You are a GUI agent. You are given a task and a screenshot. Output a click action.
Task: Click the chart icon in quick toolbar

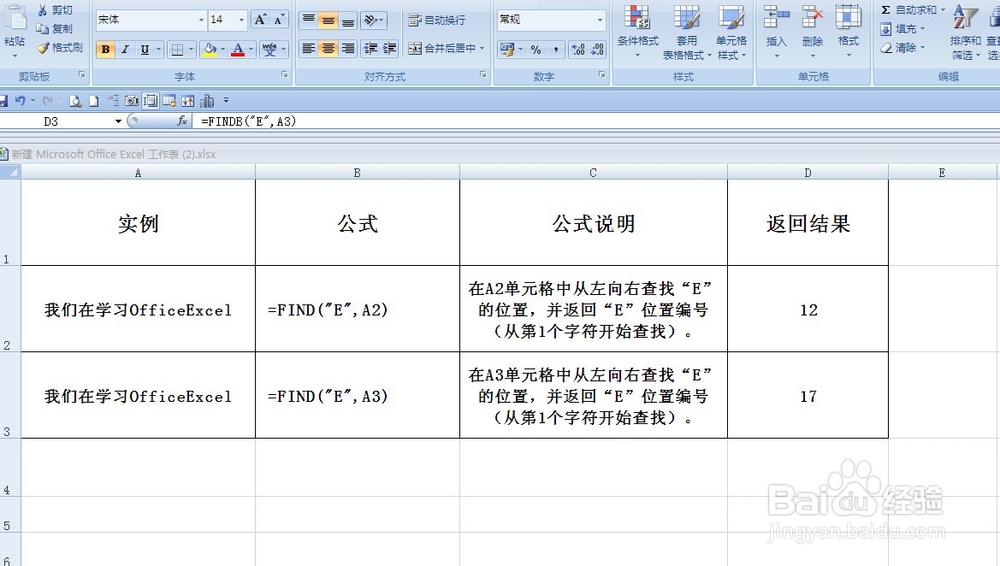tap(207, 101)
